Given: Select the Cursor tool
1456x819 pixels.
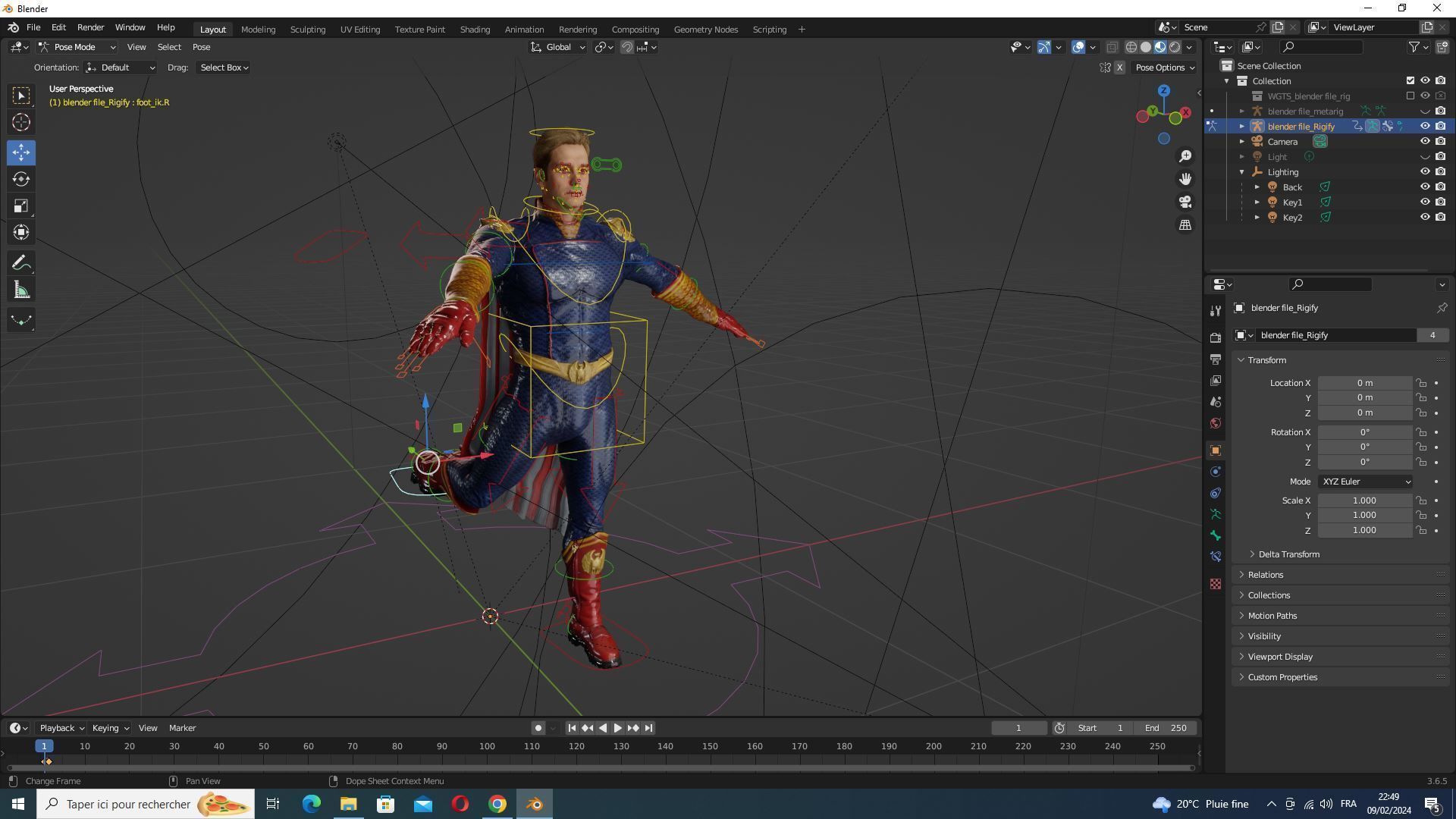Looking at the screenshot, I should (x=21, y=122).
